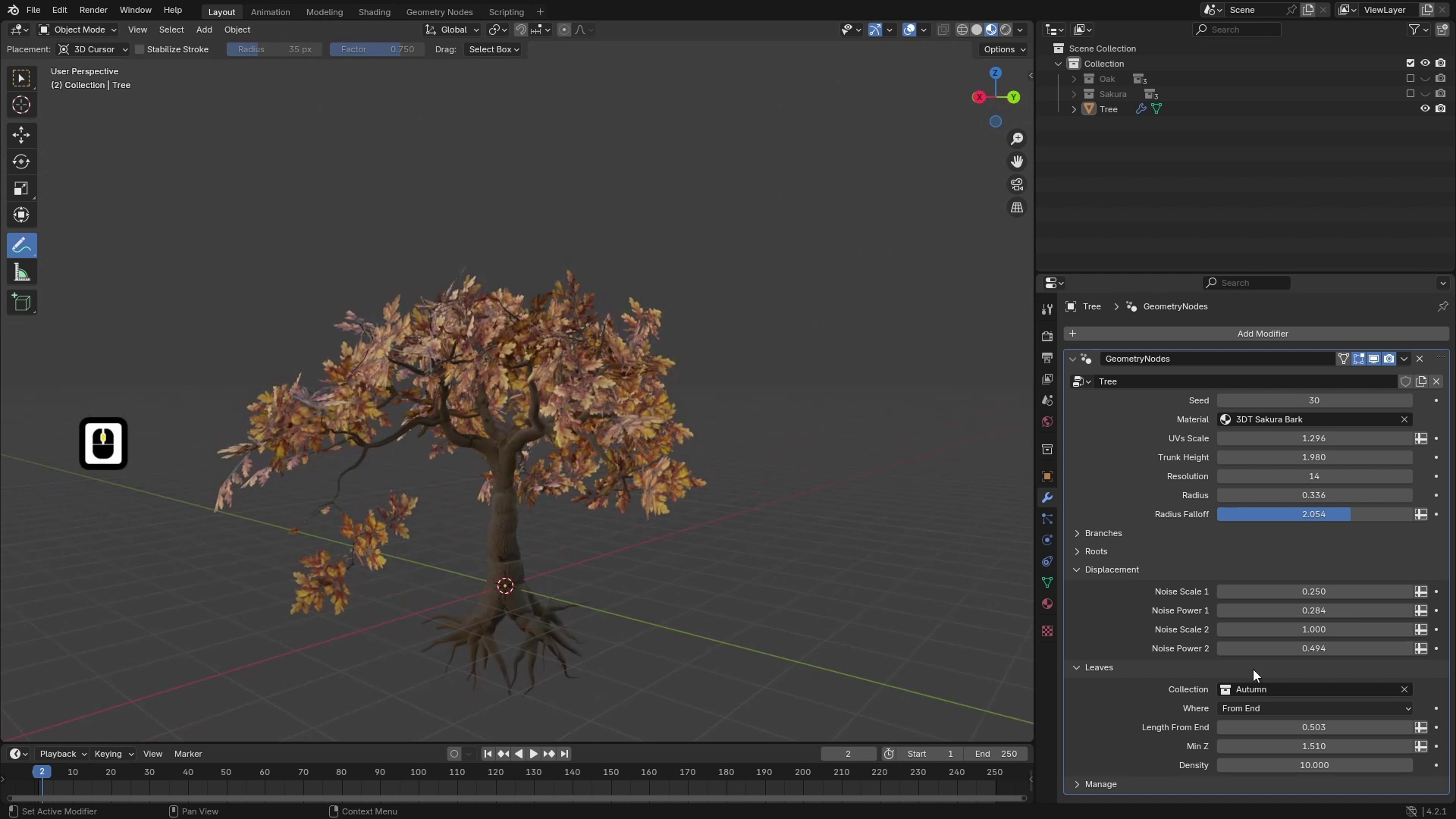Hide the Tree object with its eye toggle
1456x819 pixels.
click(1425, 108)
